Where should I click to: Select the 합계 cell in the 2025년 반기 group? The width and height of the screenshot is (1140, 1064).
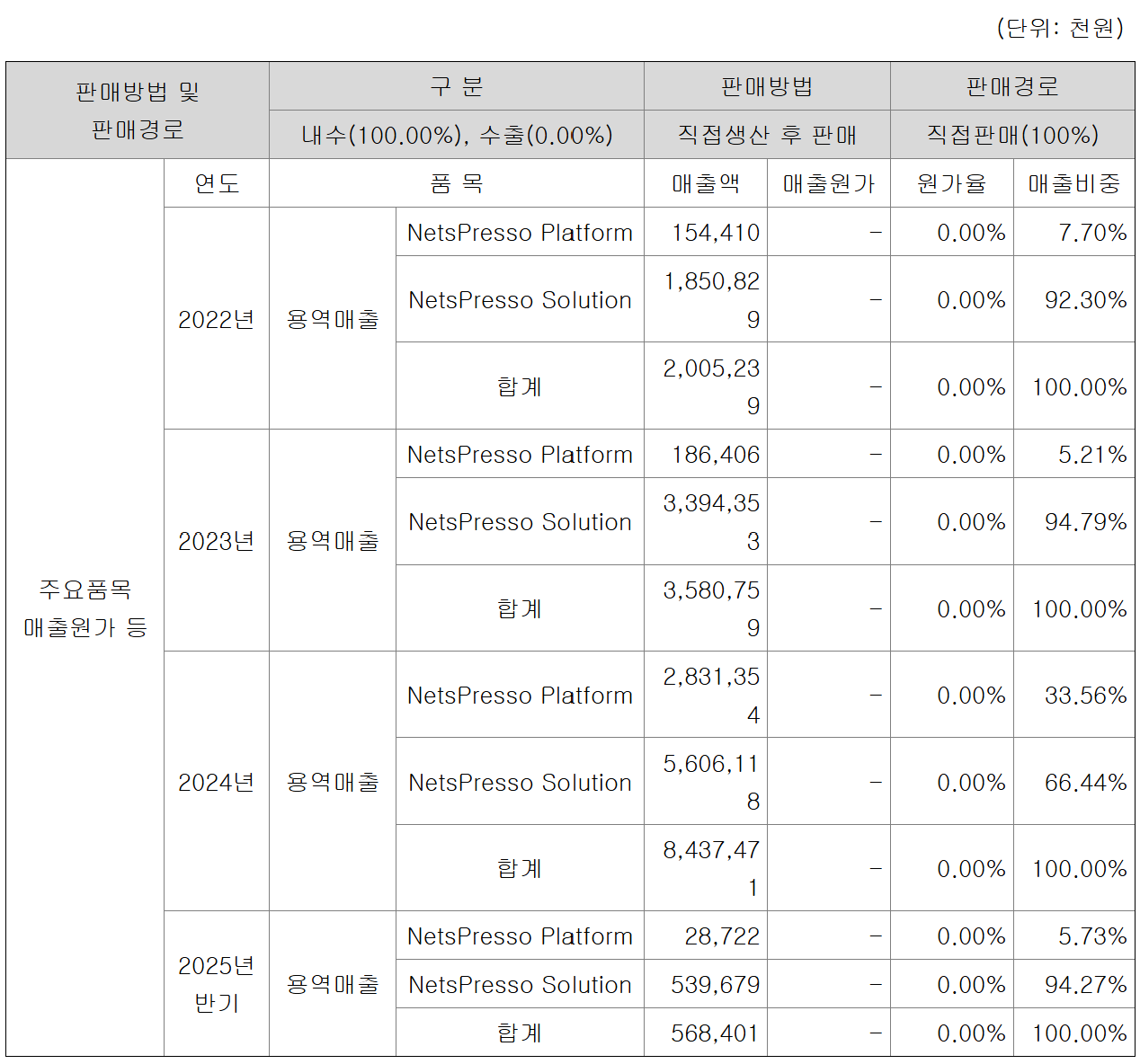520,1033
